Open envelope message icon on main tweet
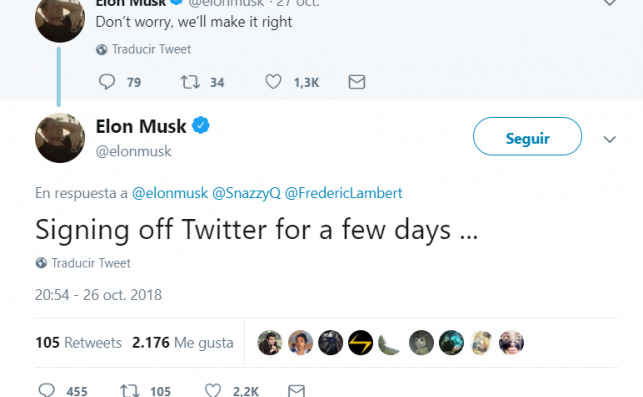Screen dimensions: 643x397 tap(296, 390)
